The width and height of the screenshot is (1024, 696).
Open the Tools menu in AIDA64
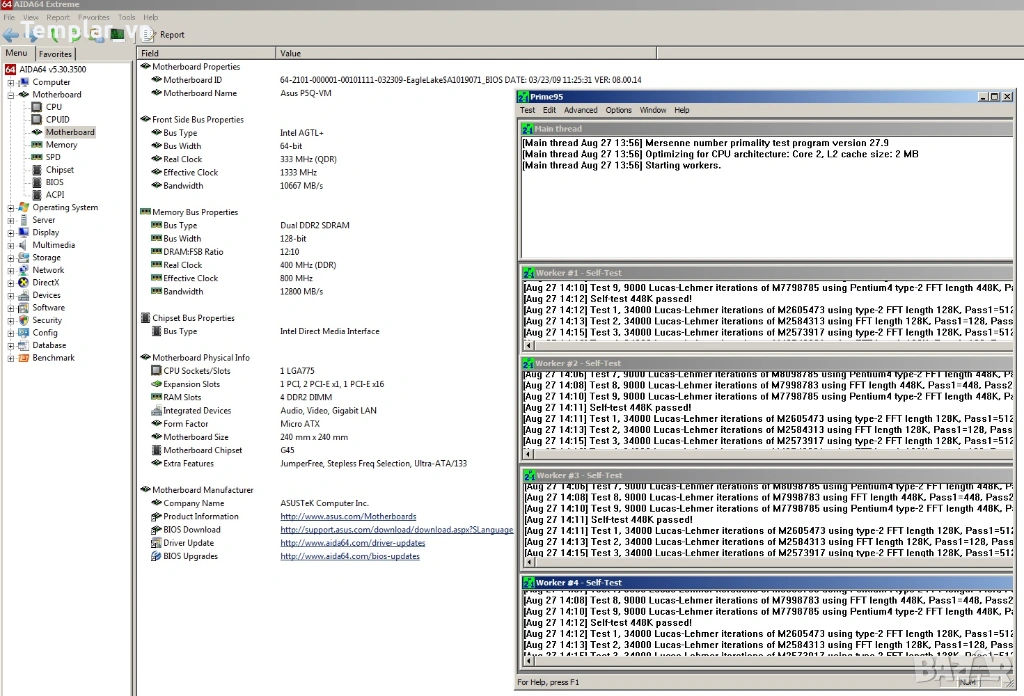click(x=127, y=17)
